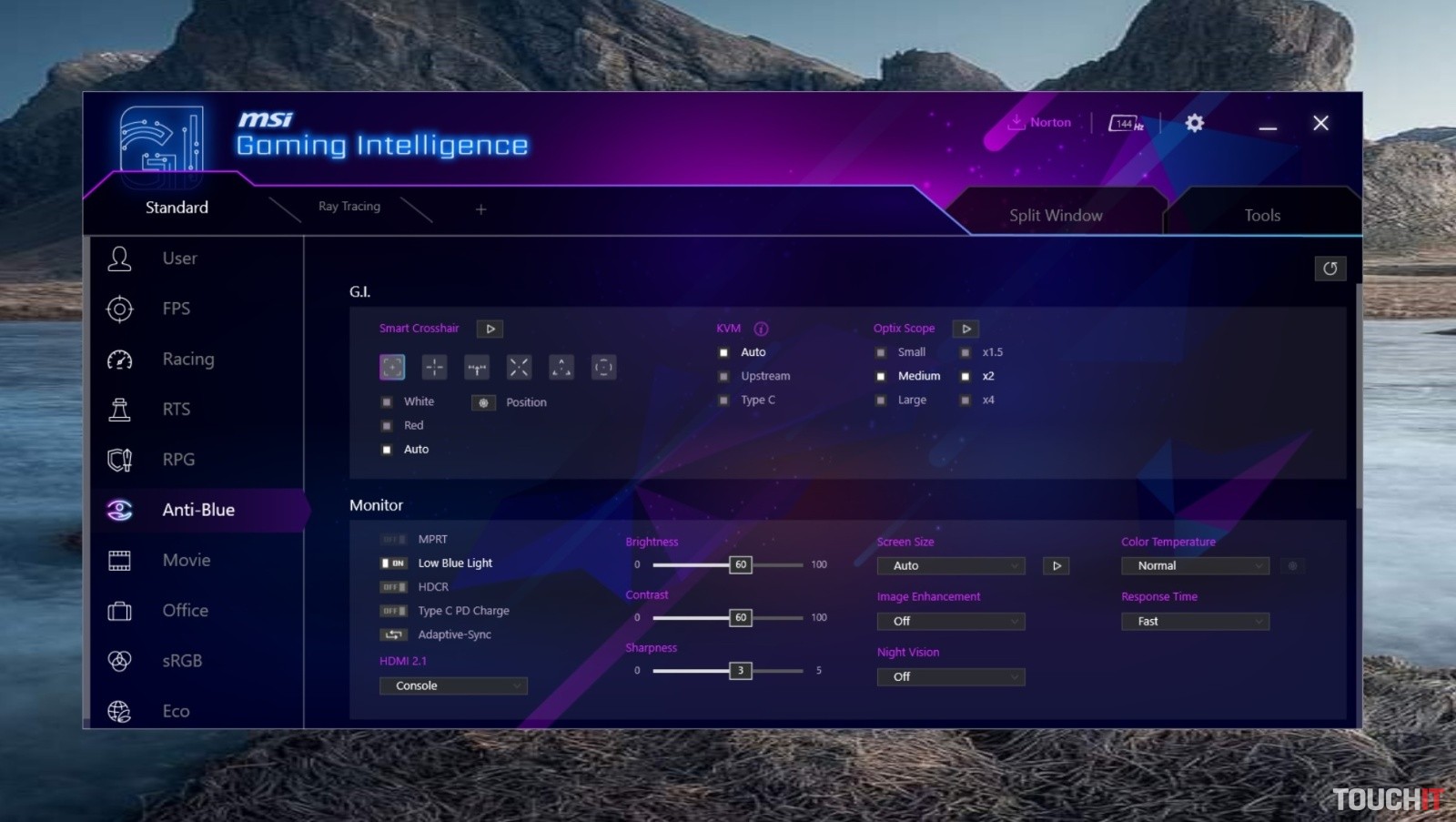Open the HDMI 2.1 Console dropdown

[x=453, y=686]
